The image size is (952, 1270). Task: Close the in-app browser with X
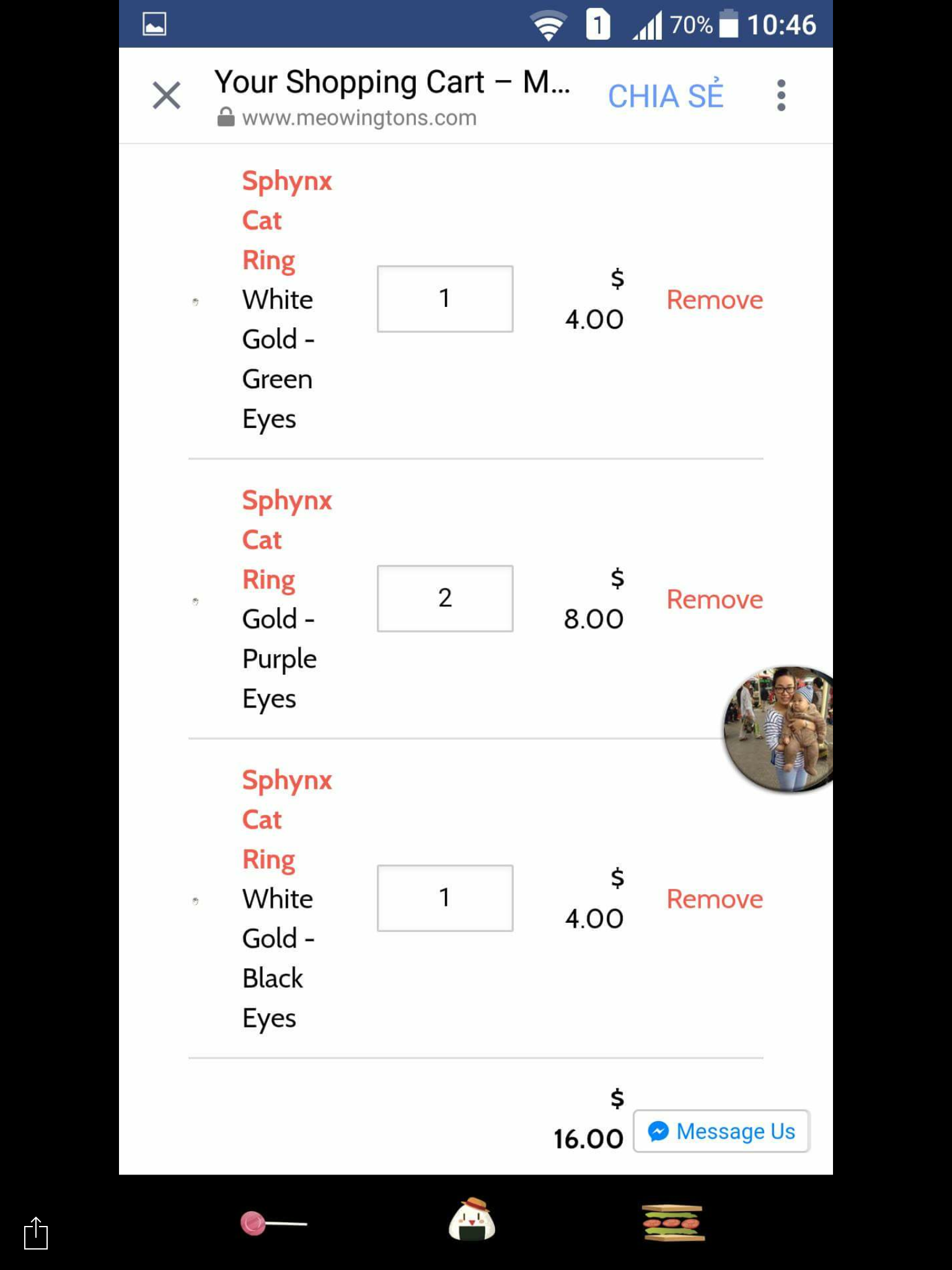pyautogui.click(x=166, y=95)
